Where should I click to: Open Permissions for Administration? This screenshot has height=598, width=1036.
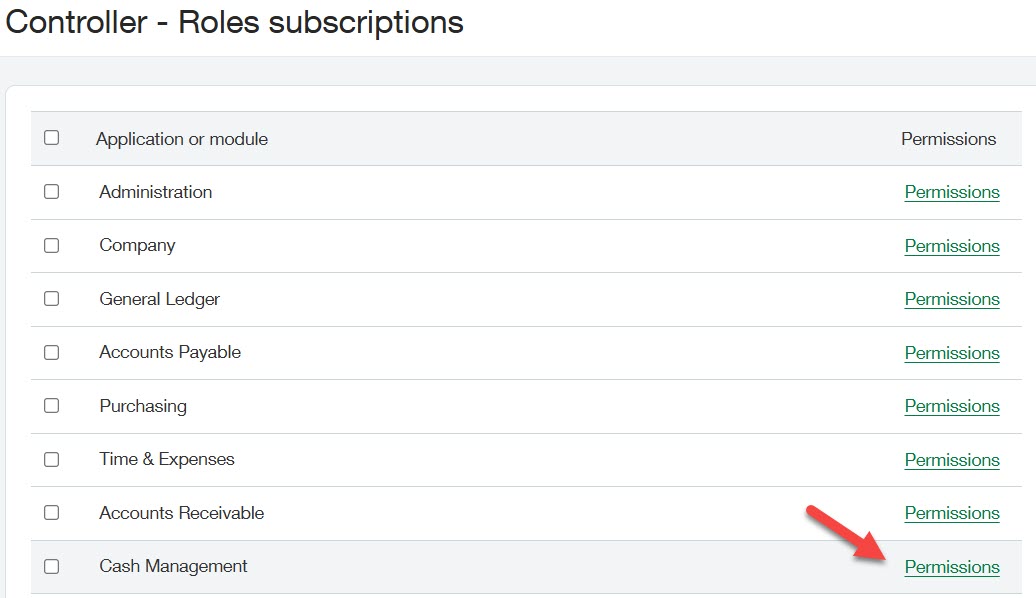(x=951, y=192)
